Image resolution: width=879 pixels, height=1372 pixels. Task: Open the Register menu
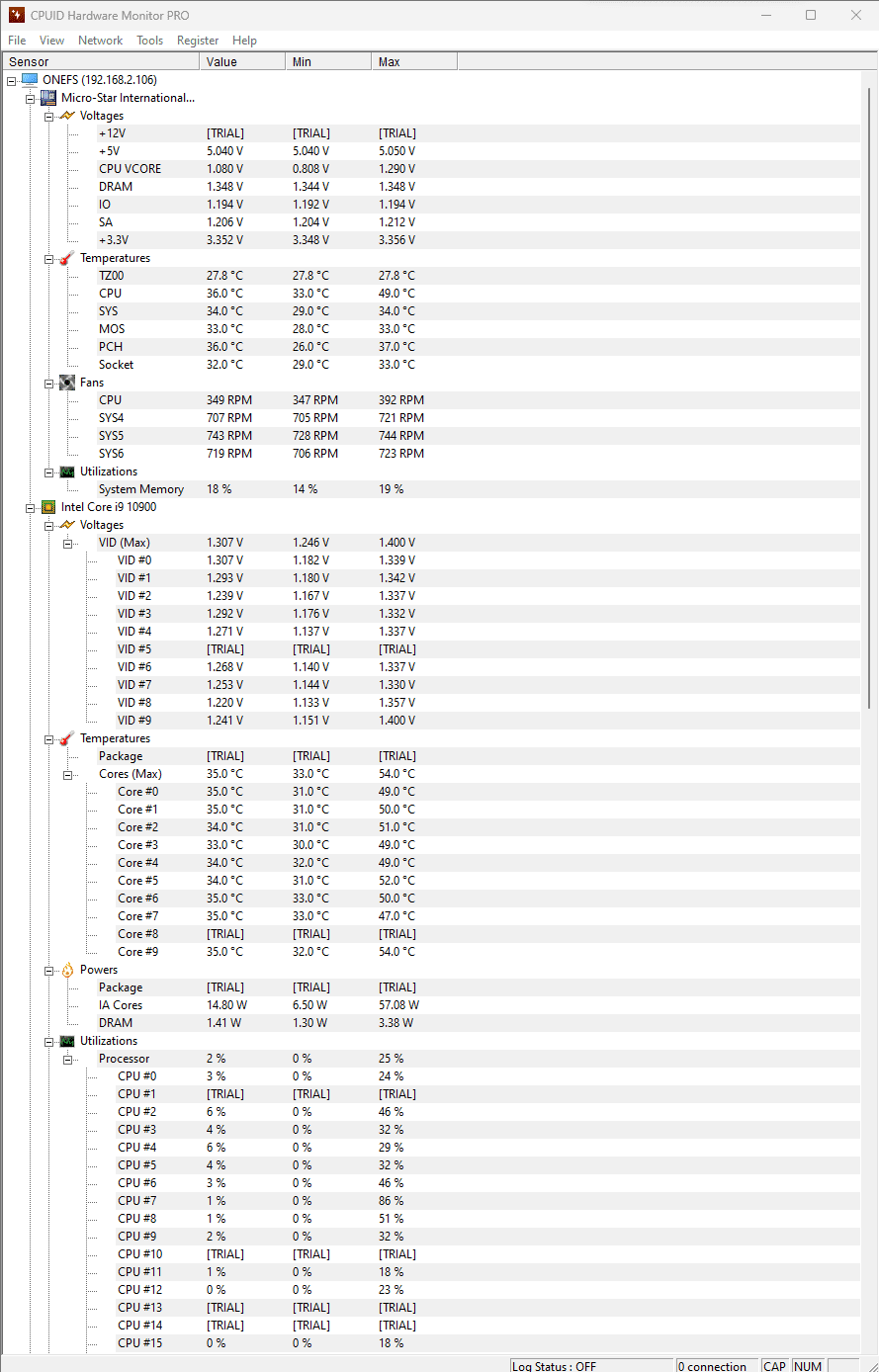coord(198,41)
